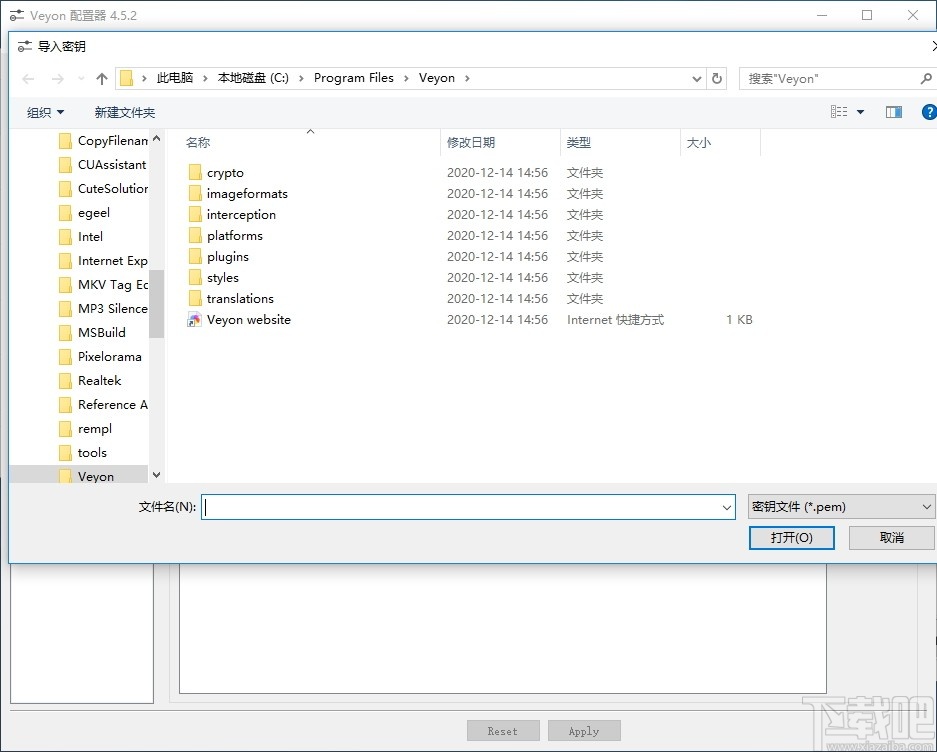This screenshot has width=937, height=752.
Task: Select the styles folder icon
Action: (195, 277)
